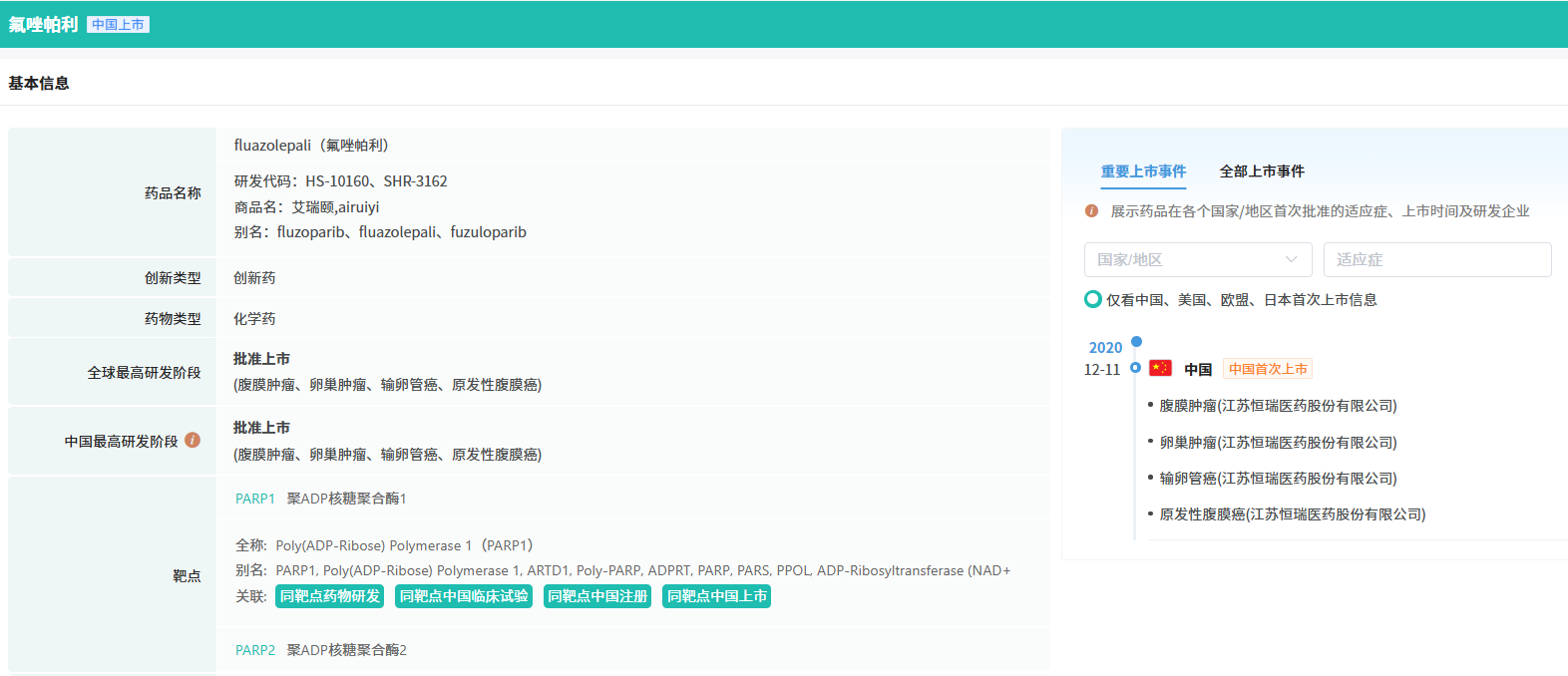Click the 2020 timeline top marker dot

(1136, 342)
